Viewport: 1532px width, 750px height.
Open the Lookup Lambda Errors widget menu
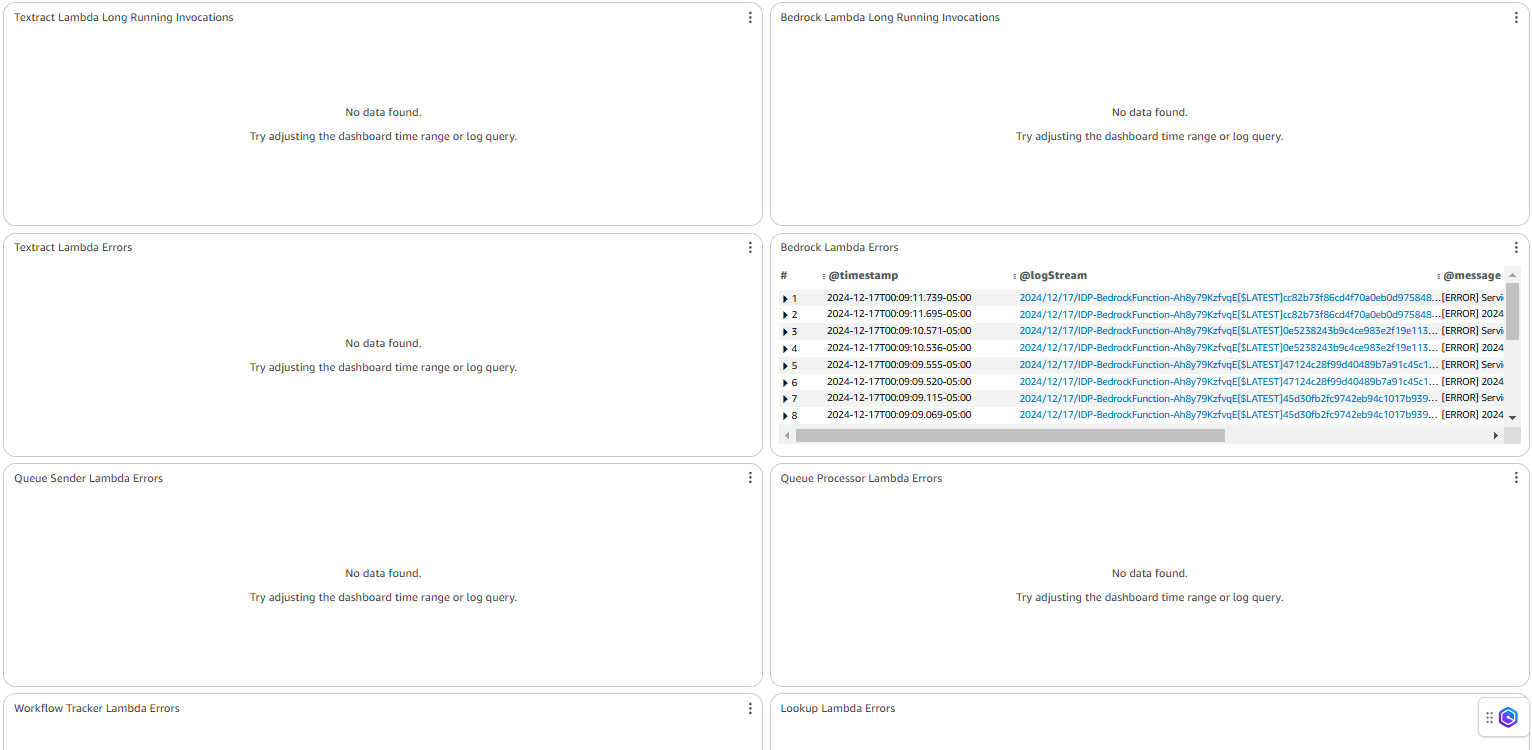(1516, 708)
